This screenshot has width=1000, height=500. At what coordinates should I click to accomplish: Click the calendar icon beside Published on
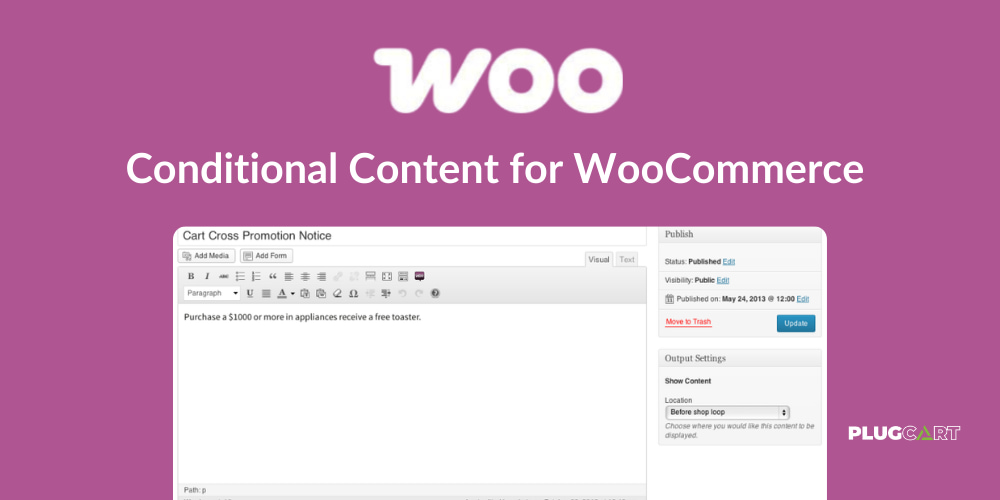pos(670,298)
